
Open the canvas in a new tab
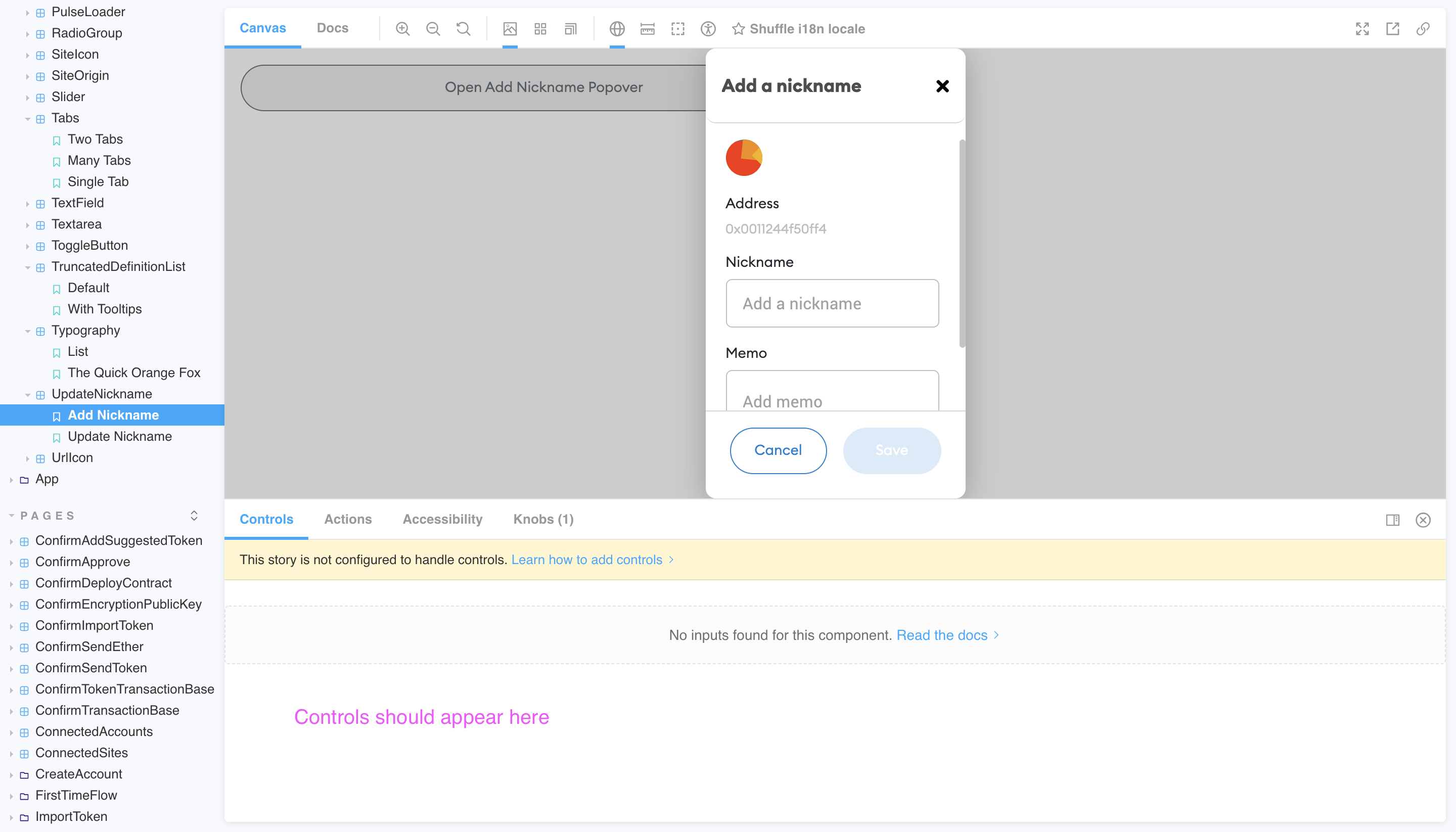1393,29
